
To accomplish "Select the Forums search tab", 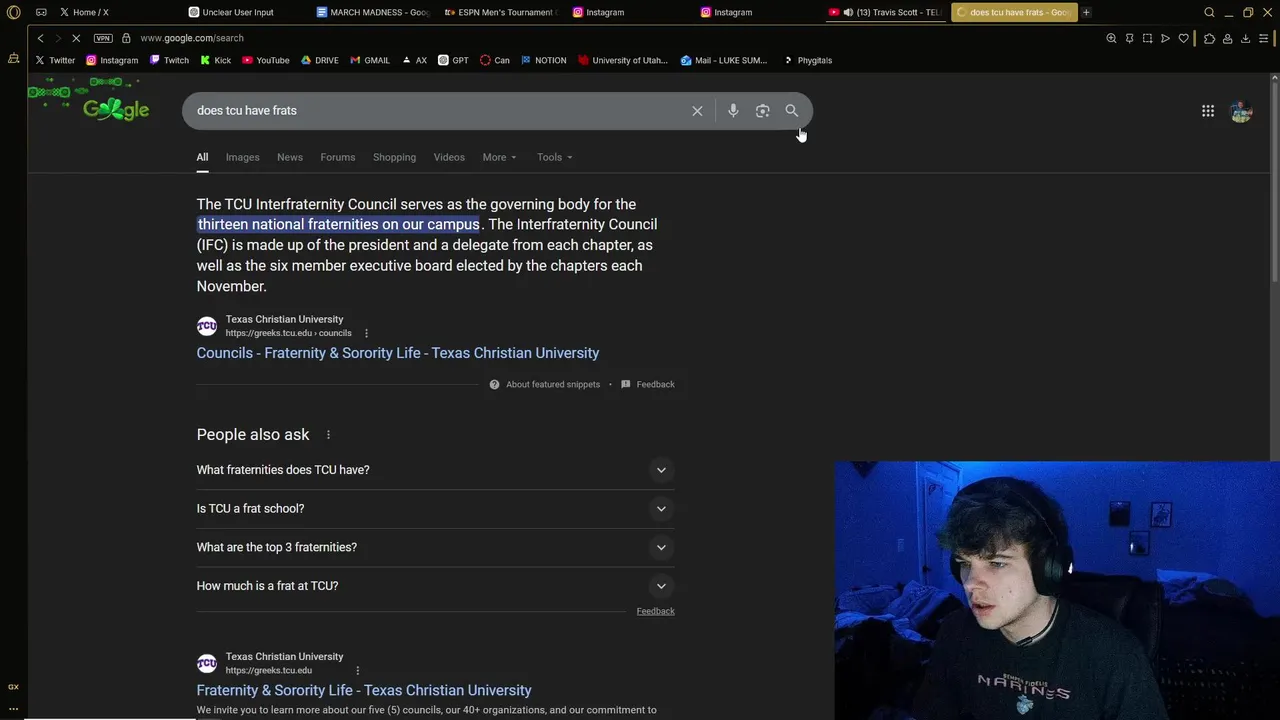I will (338, 157).
